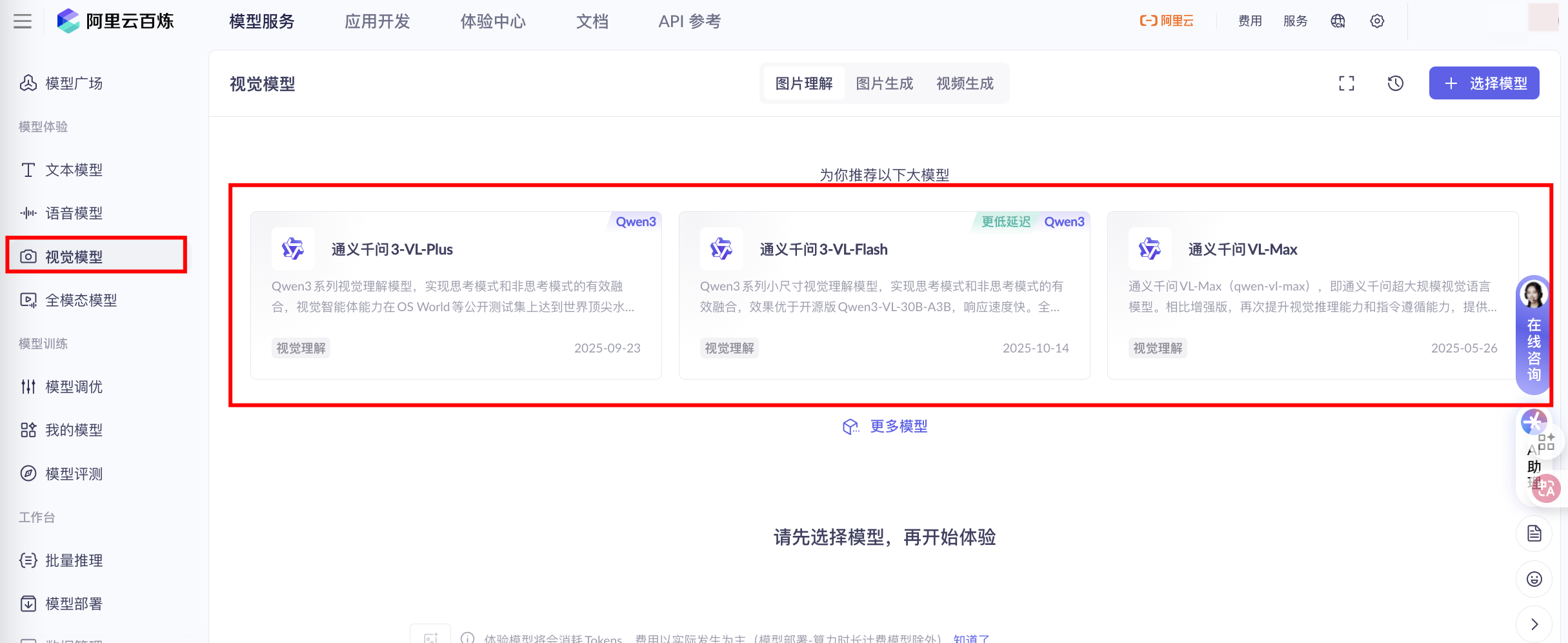Click the 全模态模型 icon

click(x=28, y=300)
